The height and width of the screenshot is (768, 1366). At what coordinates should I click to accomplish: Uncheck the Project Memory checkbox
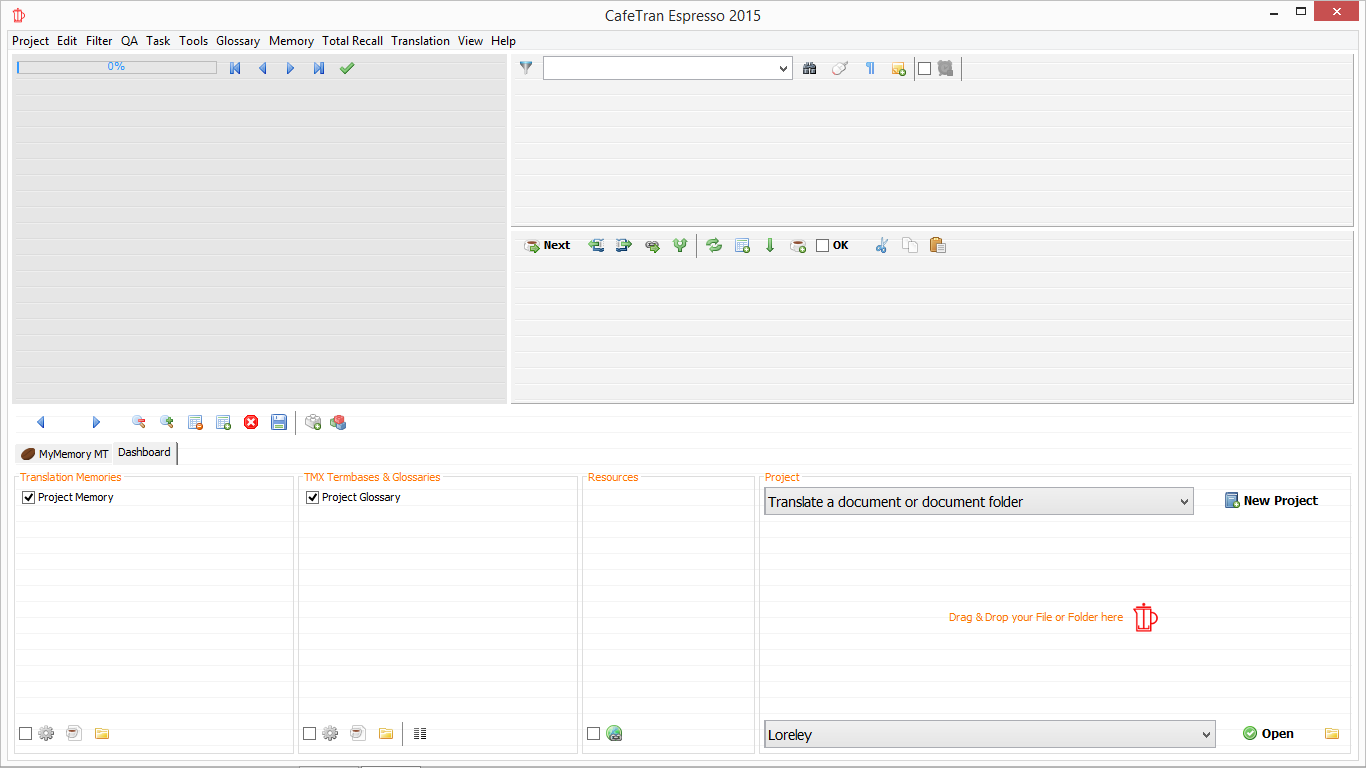[29, 497]
